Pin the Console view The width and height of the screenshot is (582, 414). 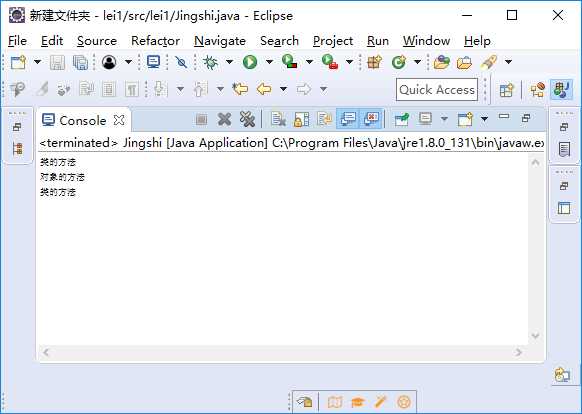pyautogui.click(x=402, y=119)
